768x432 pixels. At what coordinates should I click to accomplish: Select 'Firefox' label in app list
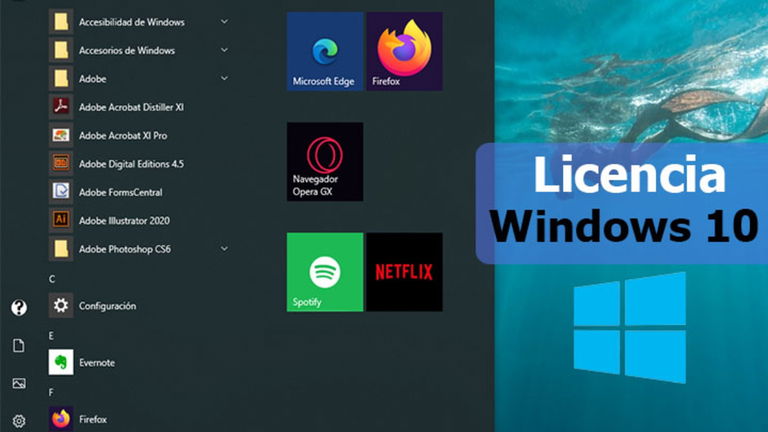(x=93, y=419)
